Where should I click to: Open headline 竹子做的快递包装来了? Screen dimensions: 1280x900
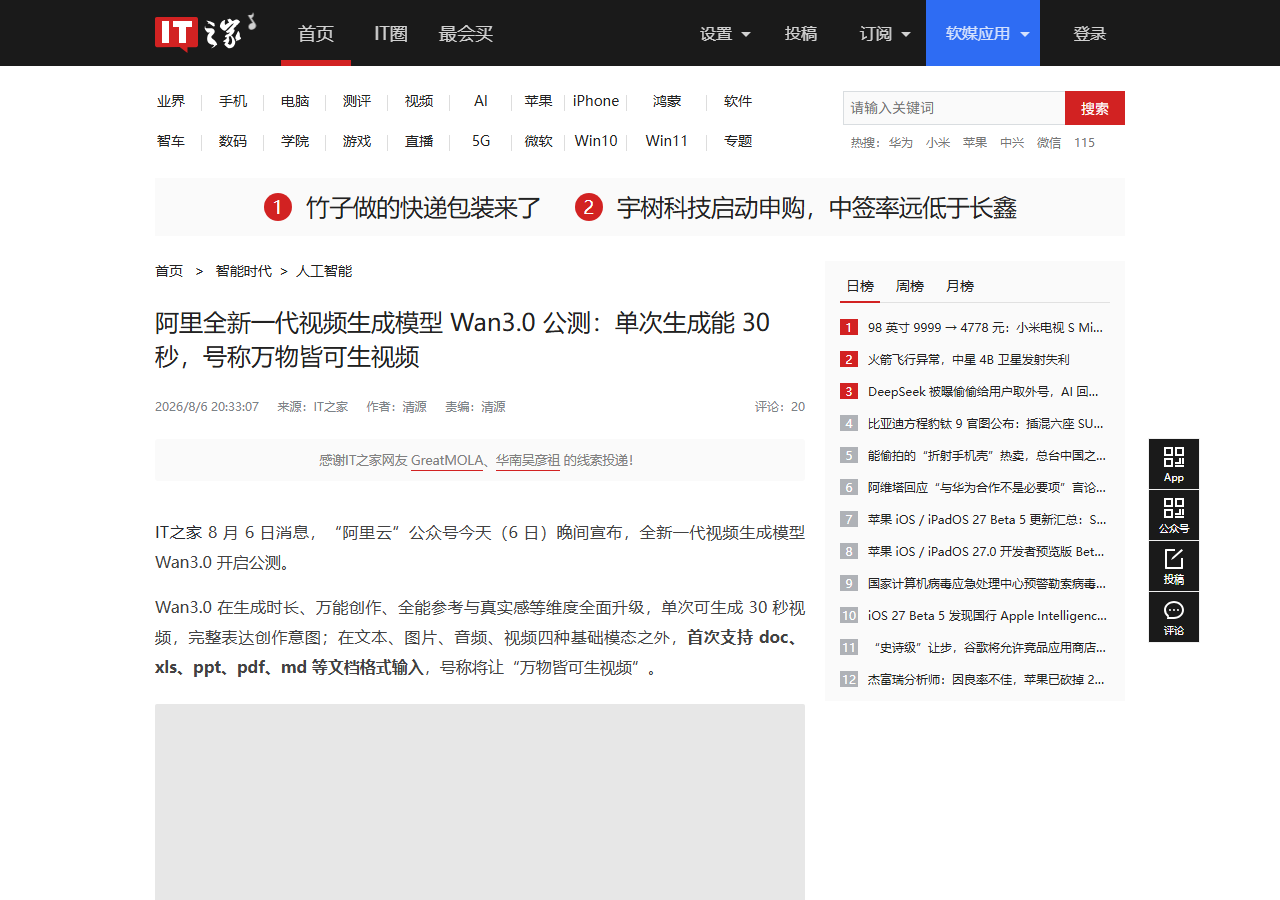[x=423, y=208]
